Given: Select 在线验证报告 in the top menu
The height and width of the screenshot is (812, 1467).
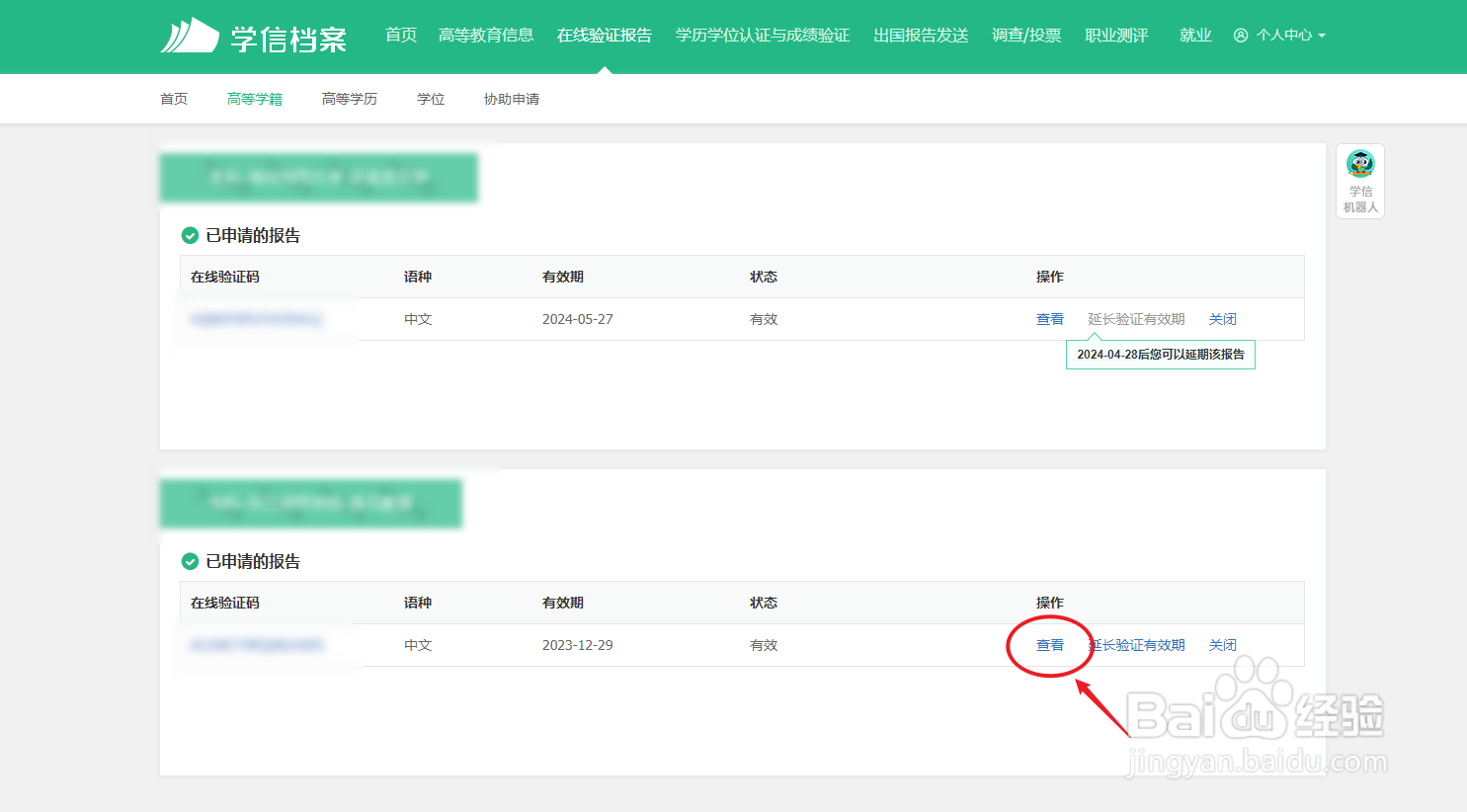Looking at the screenshot, I should (605, 34).
